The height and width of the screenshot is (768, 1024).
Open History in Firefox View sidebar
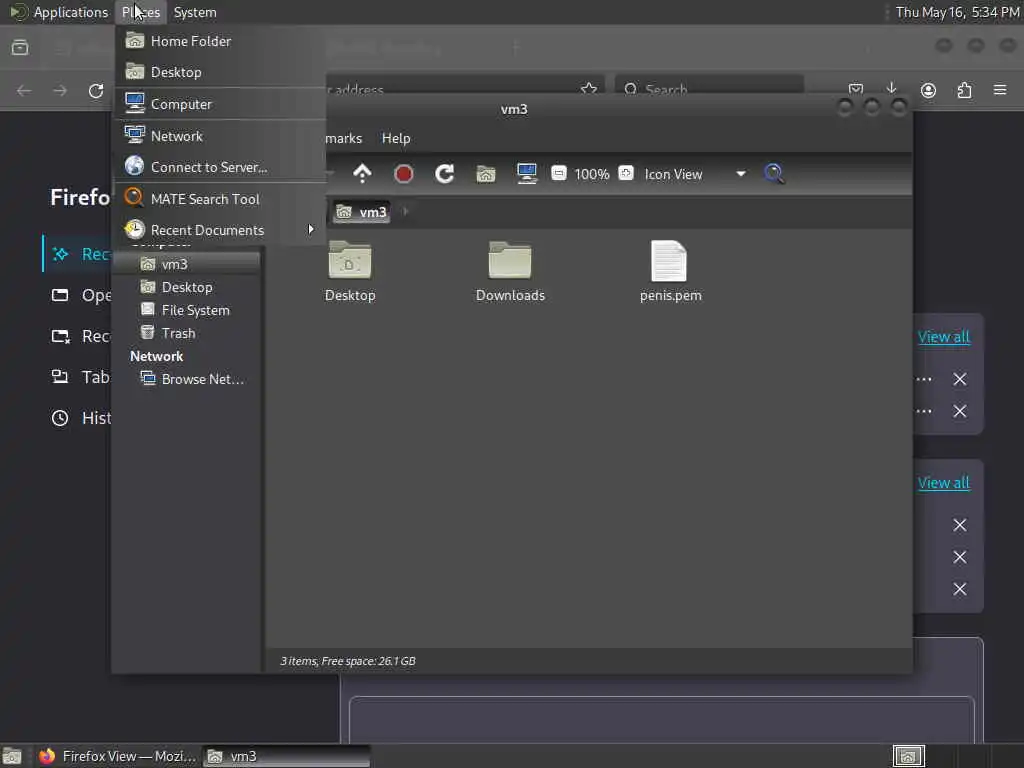[80, 418]
